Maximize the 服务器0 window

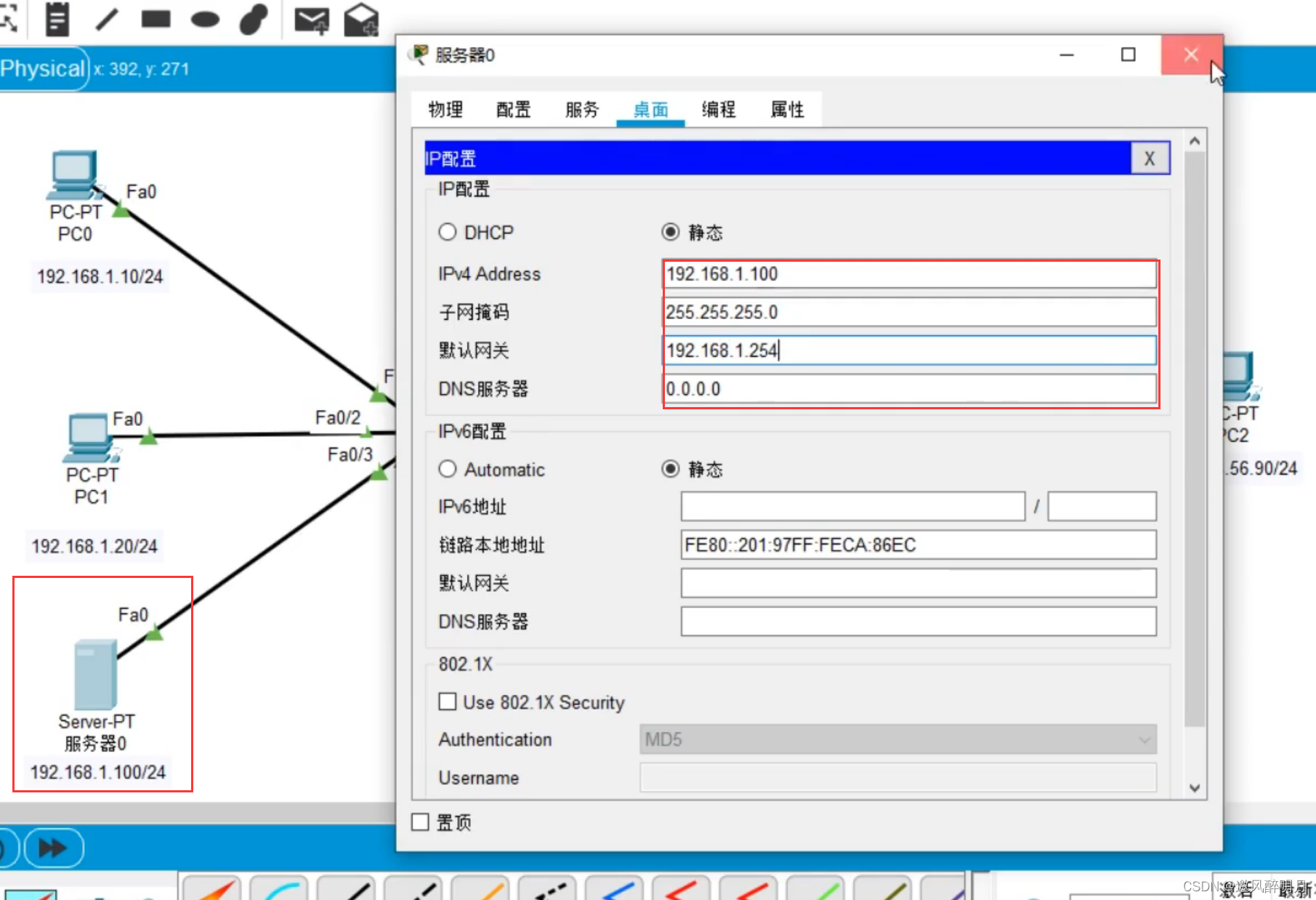1129,55
